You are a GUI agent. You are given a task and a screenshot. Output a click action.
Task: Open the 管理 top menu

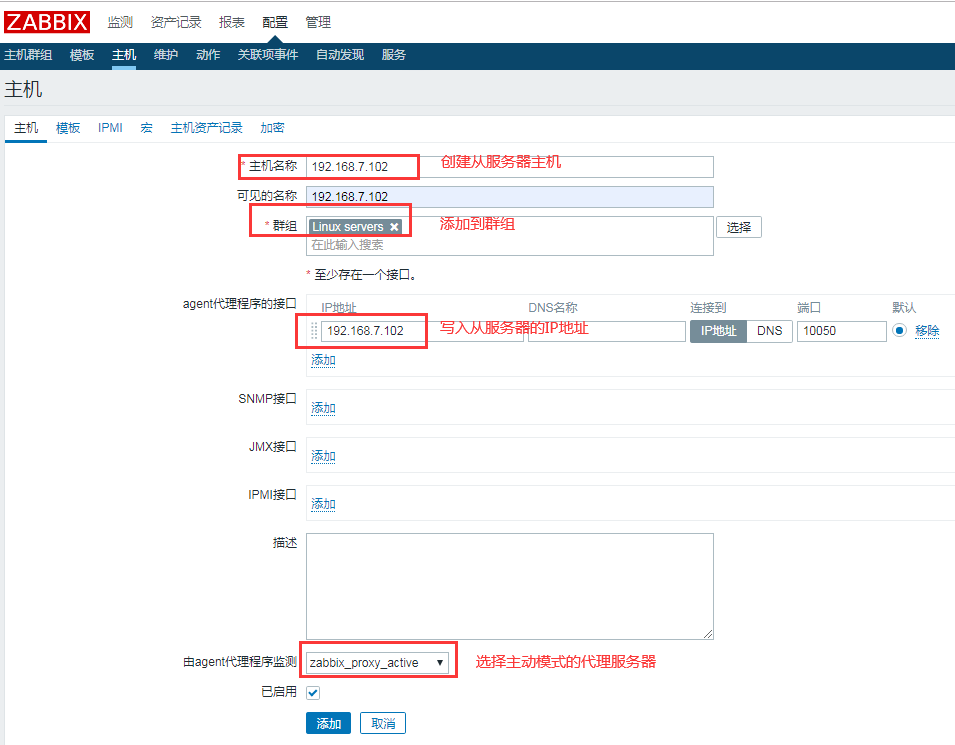(318, 23)
